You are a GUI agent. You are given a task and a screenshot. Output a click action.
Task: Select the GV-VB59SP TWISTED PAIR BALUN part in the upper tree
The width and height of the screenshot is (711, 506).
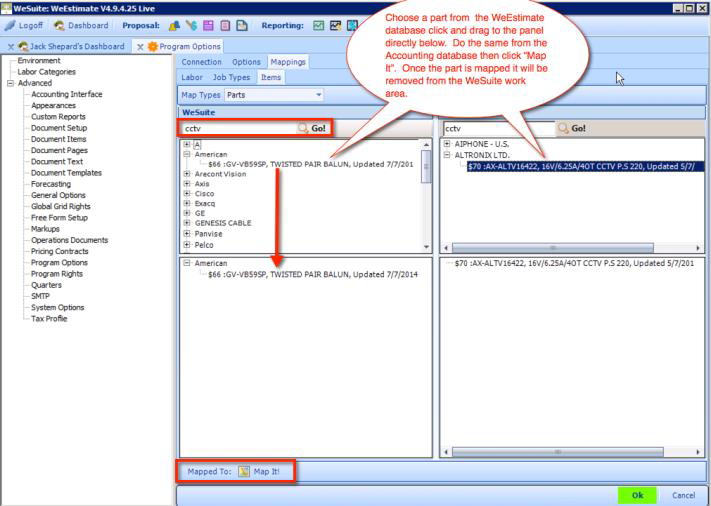(x=311, y=164)
